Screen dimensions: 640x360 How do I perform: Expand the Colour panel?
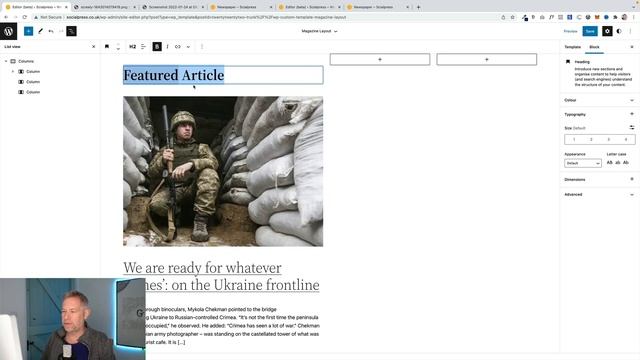click(x=599, y=100)
